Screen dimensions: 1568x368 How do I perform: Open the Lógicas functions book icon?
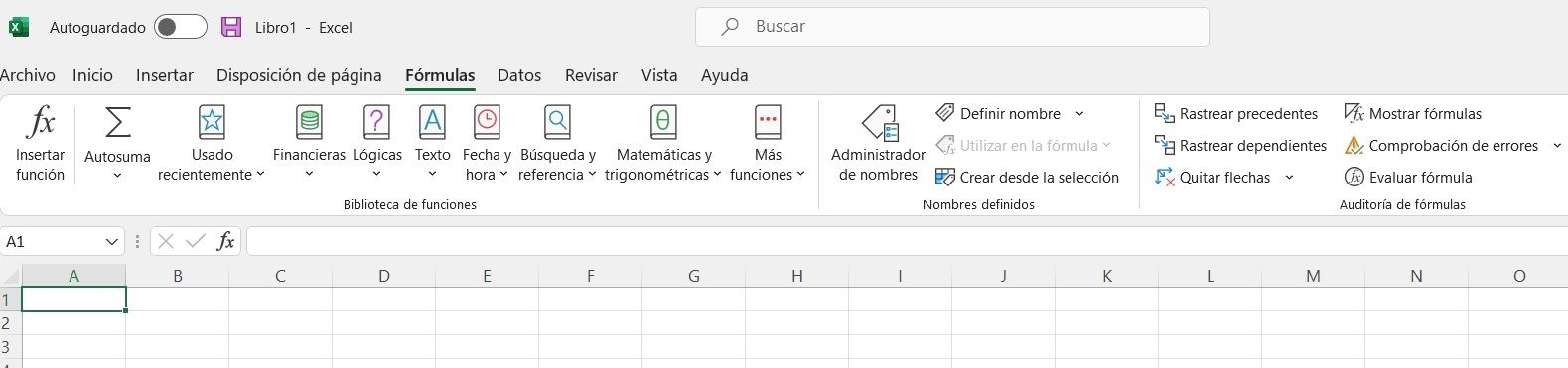(376, 122)
